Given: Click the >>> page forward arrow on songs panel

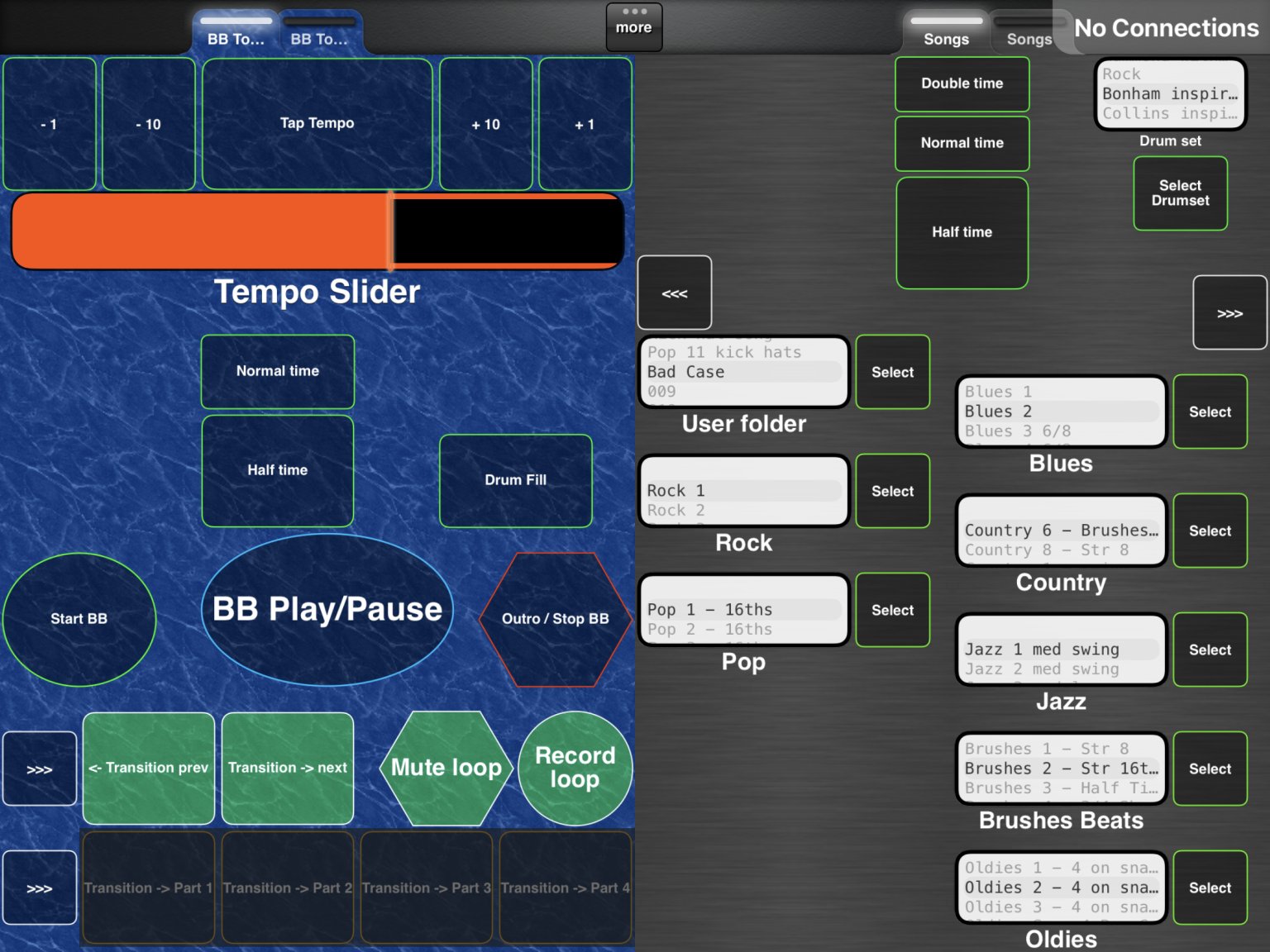Looking at the screenshot, I should (x=1230, y=312).
